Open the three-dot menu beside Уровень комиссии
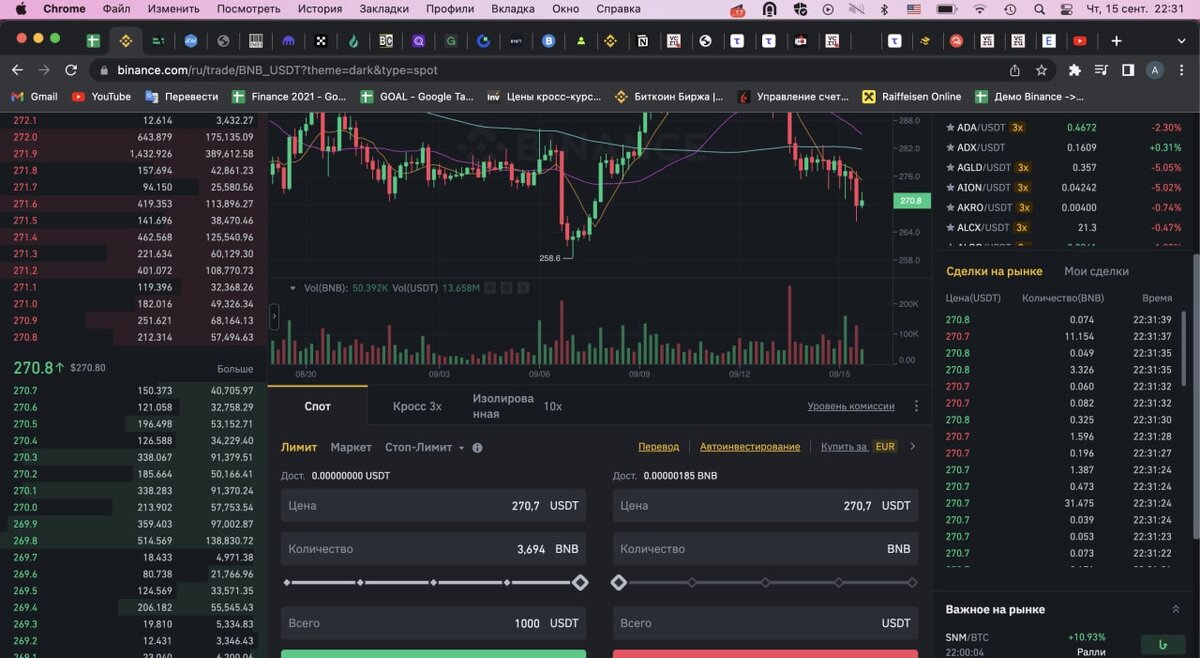Screen dimensions: 1200x658 916,406
